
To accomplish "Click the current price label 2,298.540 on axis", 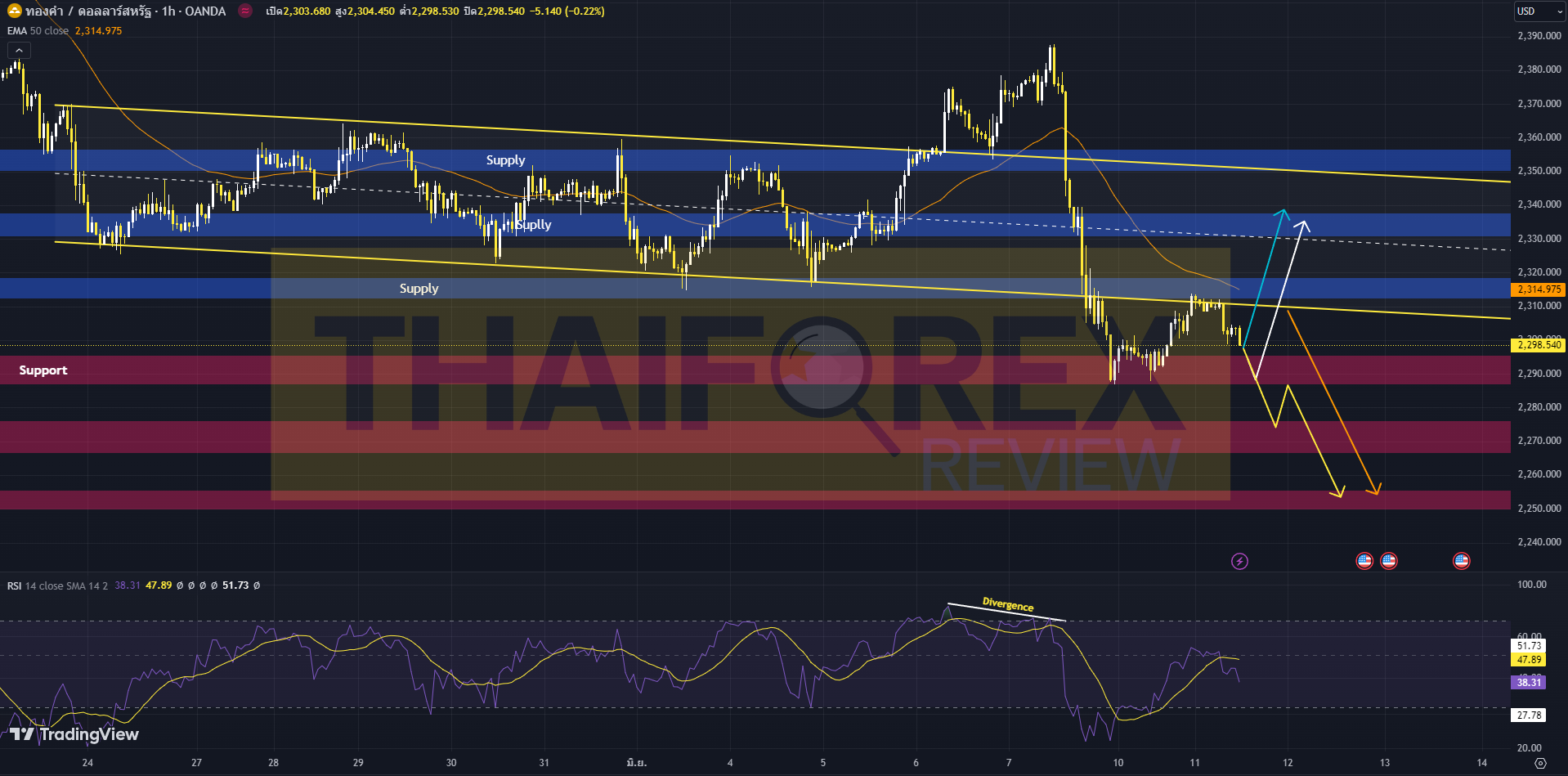I will (x=1539, y=345).
